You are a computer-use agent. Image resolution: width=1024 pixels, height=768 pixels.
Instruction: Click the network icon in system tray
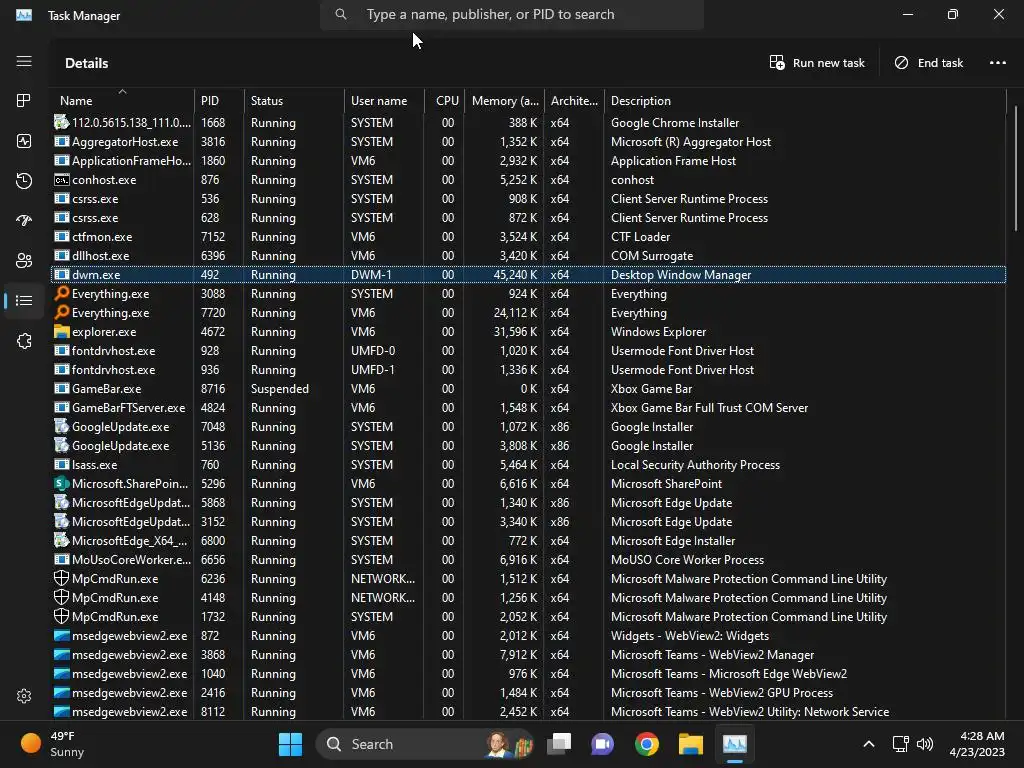tap(901, 744)
